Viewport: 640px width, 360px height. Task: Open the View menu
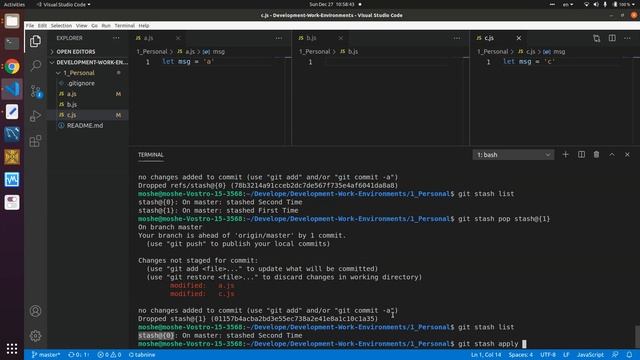tap(82, 25)
